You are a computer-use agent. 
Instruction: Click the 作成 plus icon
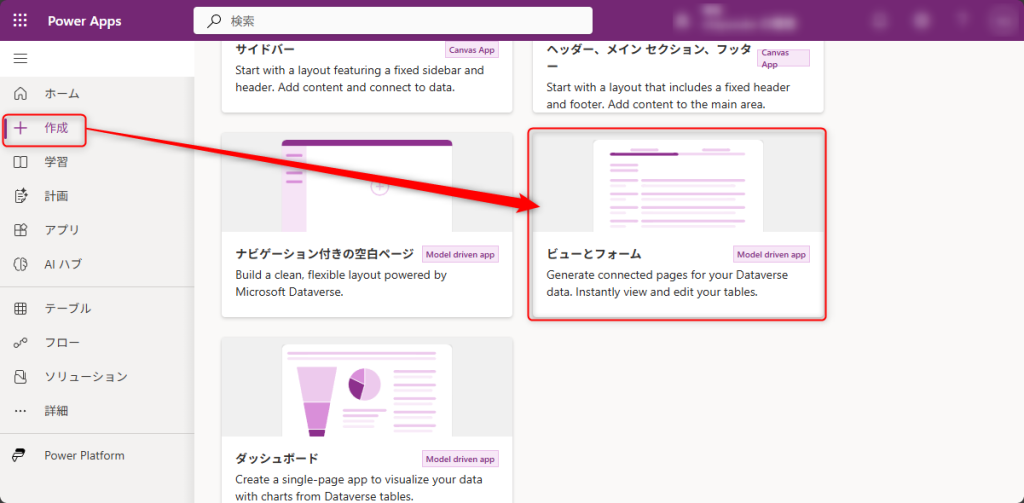tap(20, 128)
